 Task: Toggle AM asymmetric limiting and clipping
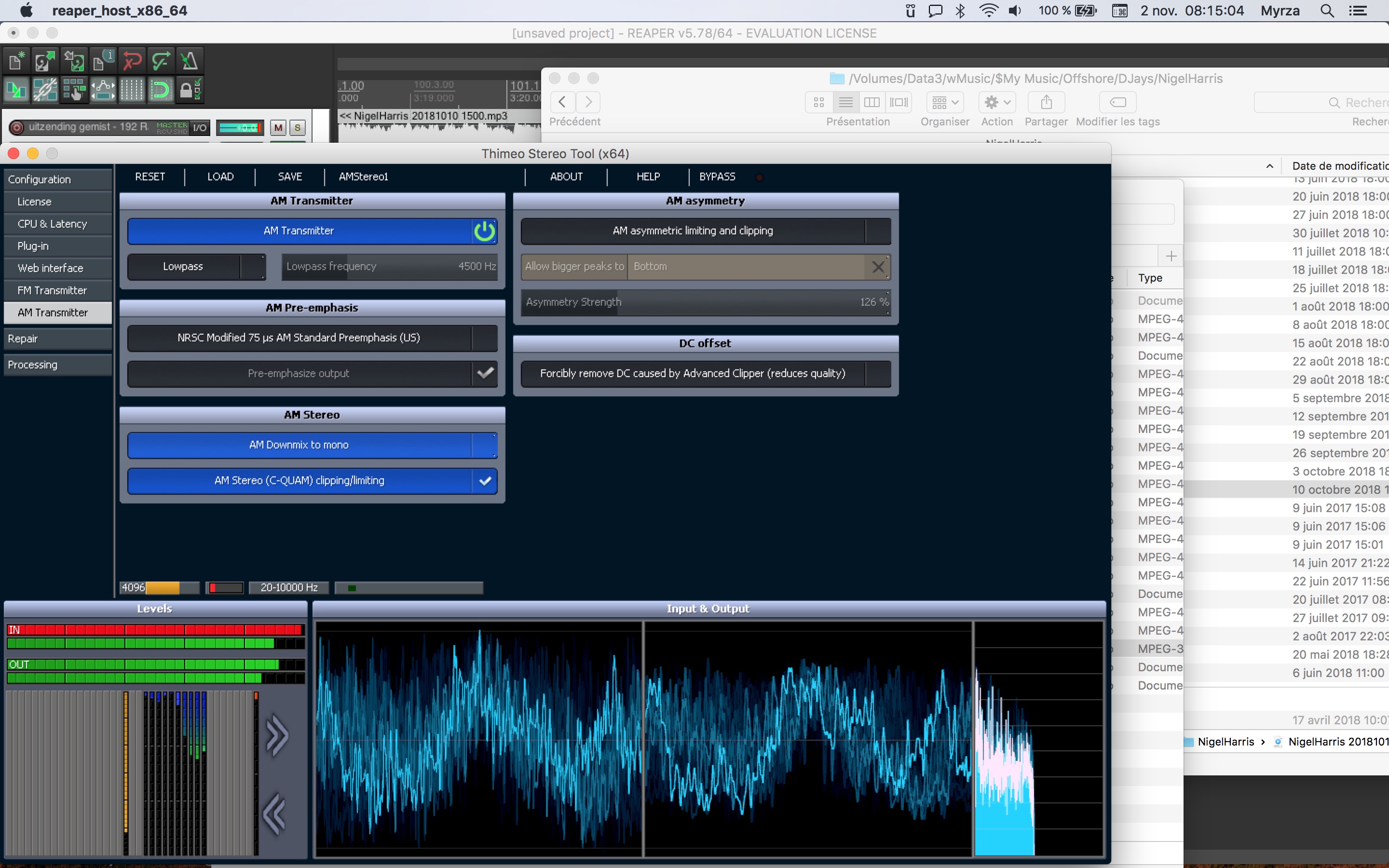706,231
